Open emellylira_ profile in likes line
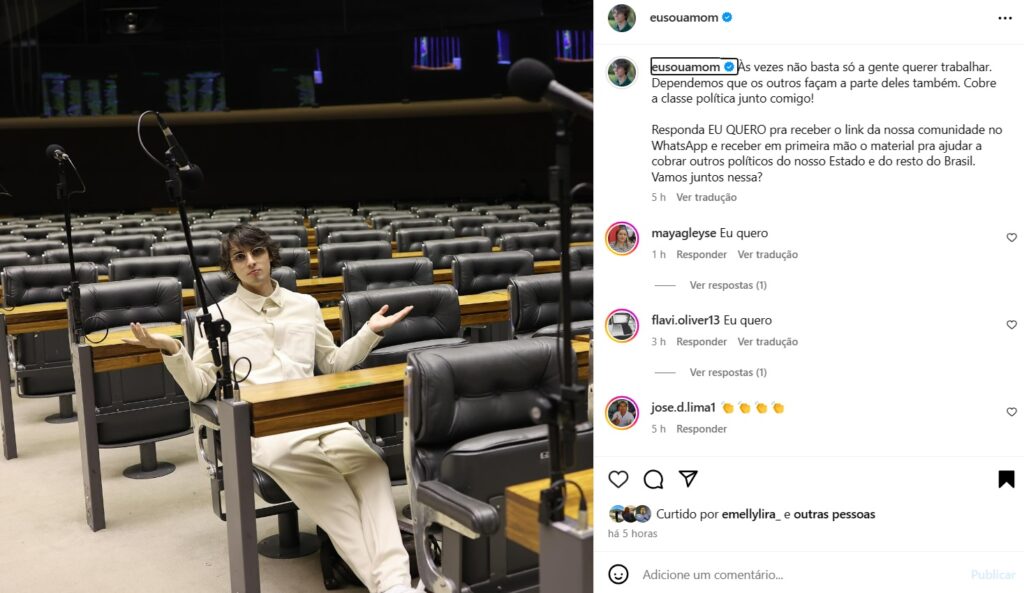 pyautogui.click(x=751, y=514)
